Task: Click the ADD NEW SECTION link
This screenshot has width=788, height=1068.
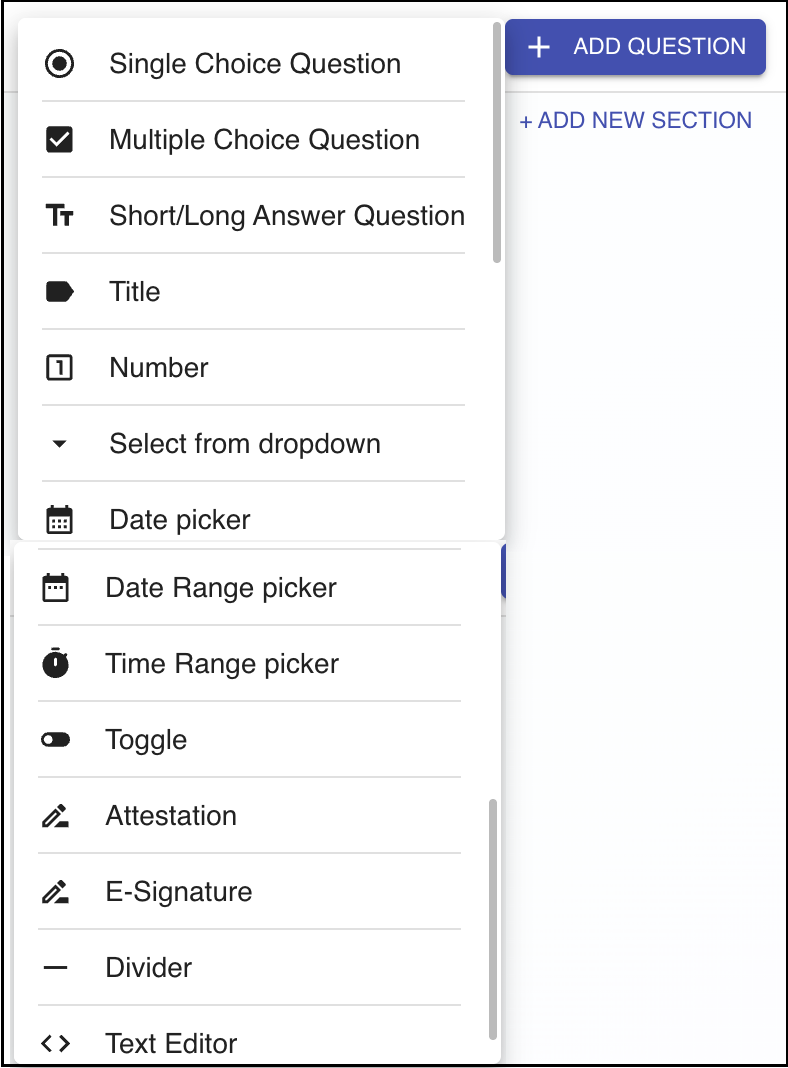Action: pos(636,121)
